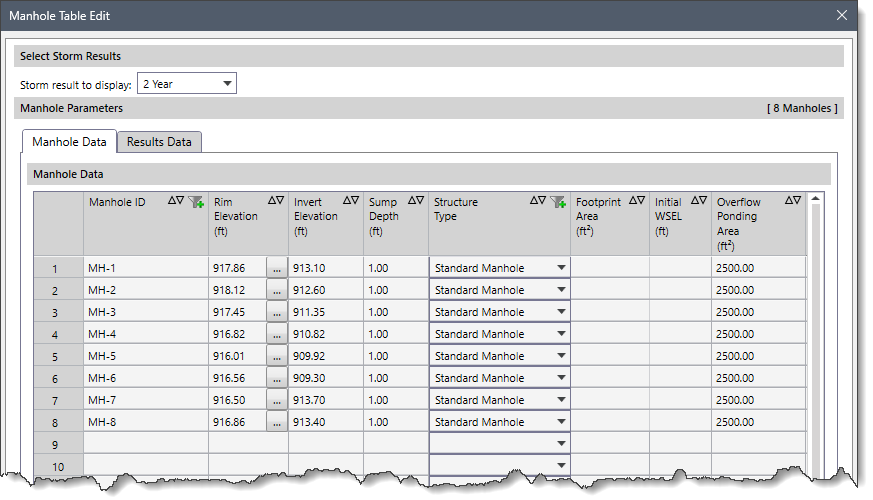Click ellipsis button beside MH-4 rim elevation
The image size is (873, 500).
[x=276, y=334]
